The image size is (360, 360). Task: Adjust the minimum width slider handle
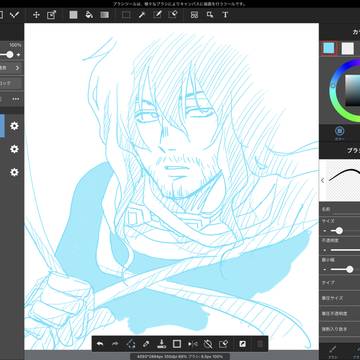coord(349,269)
